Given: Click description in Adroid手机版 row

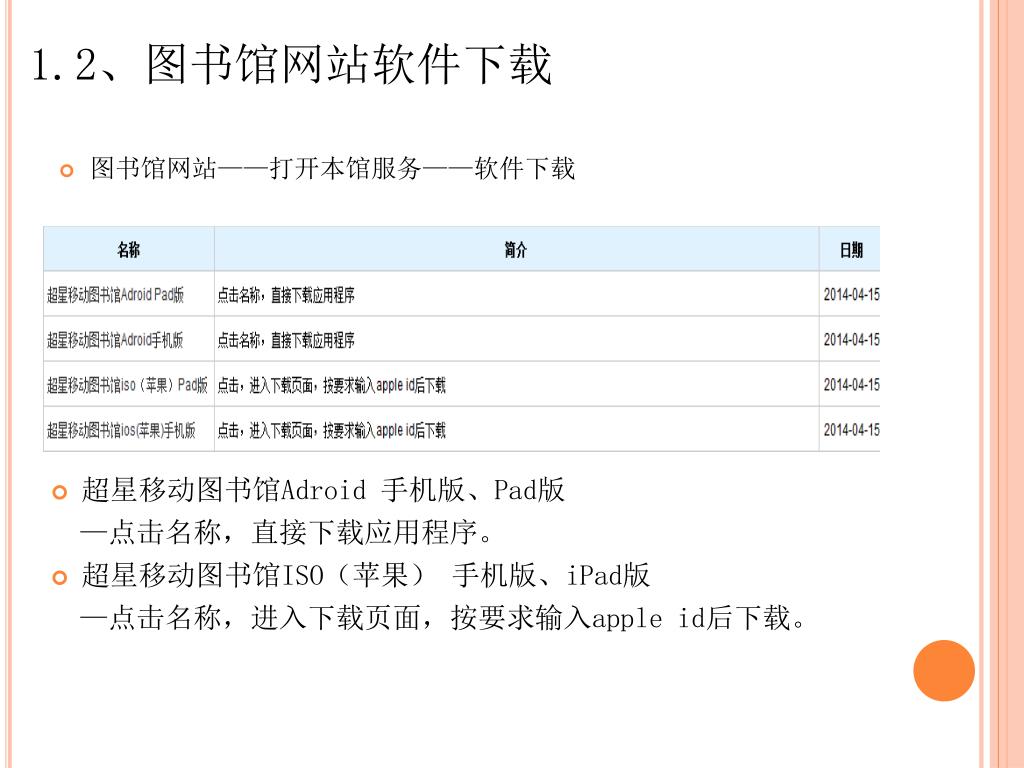Looking at the screenshot, I should click(286, 340).
